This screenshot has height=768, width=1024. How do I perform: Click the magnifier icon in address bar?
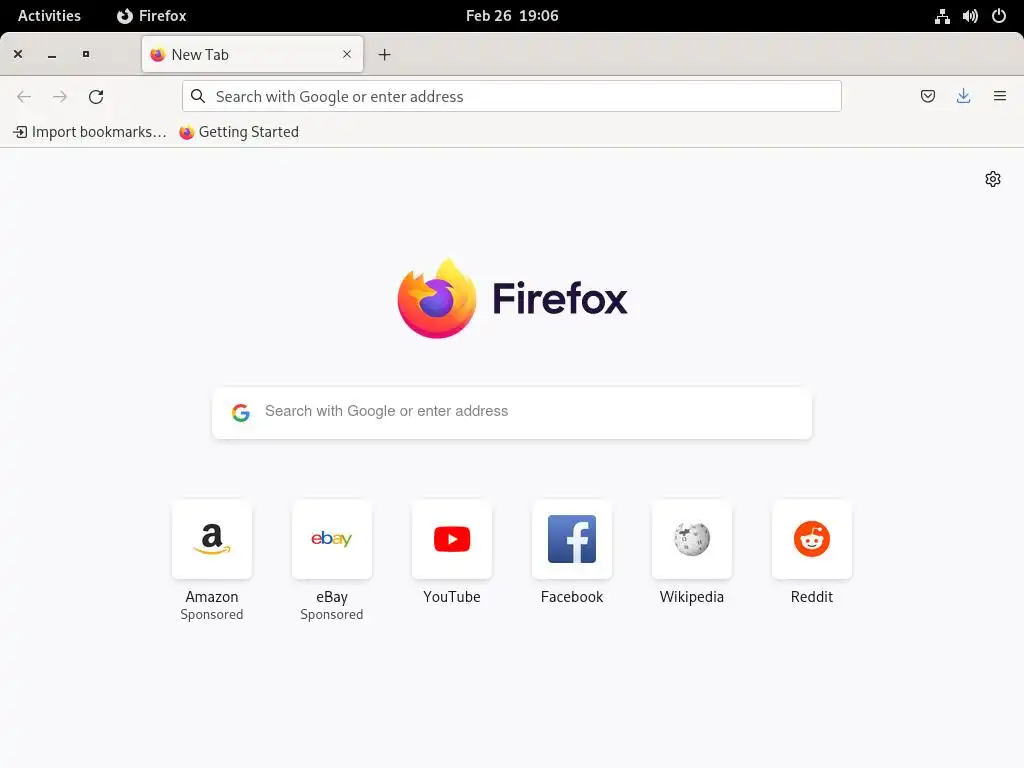[x=198, y=97]
